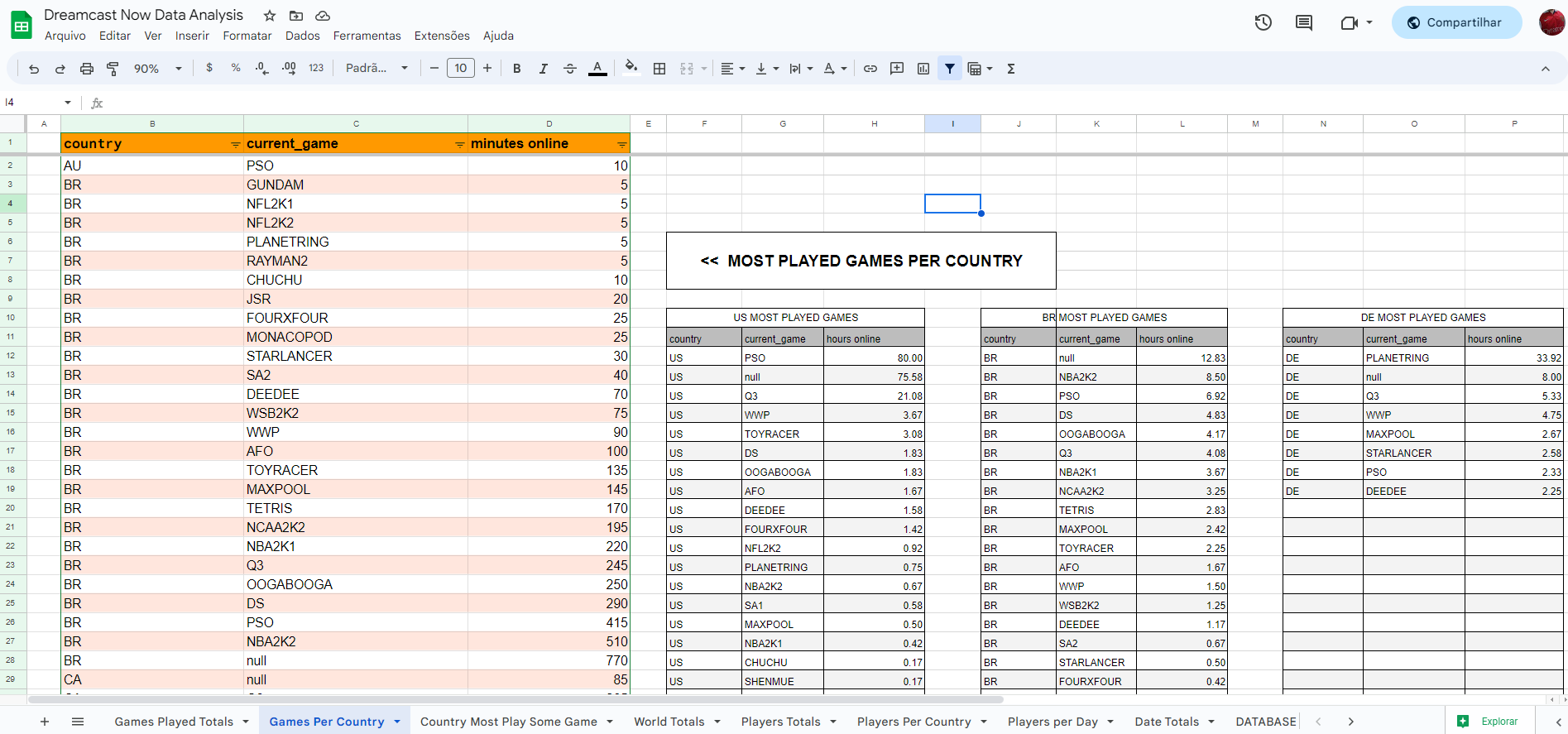1568x734 pixels.
Task: Open Google Sheets home
Action: [22, 25]
